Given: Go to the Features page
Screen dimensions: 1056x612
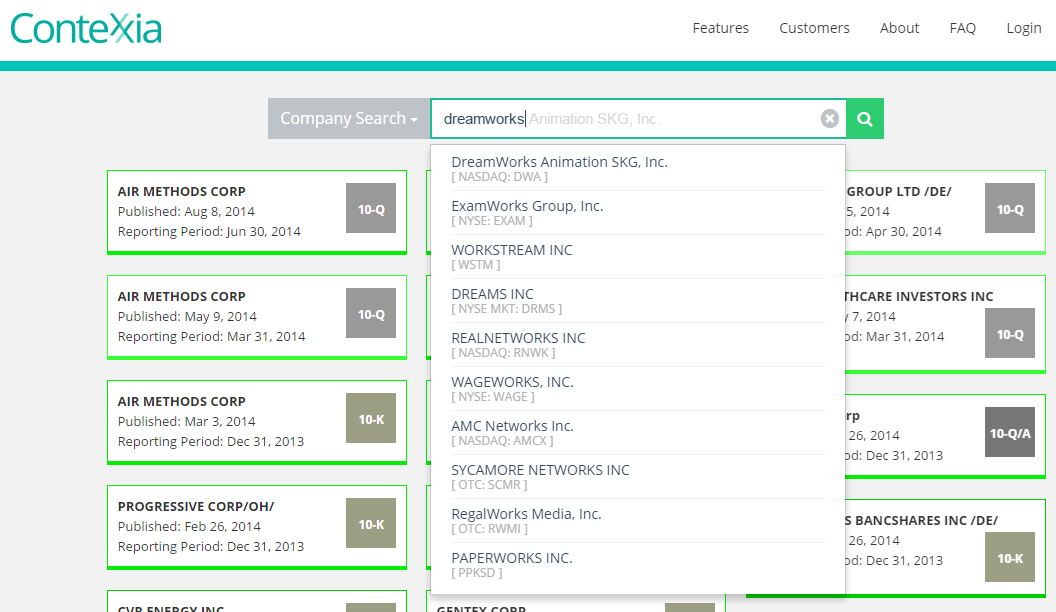Looking at the screenshot, I should 721,28.
